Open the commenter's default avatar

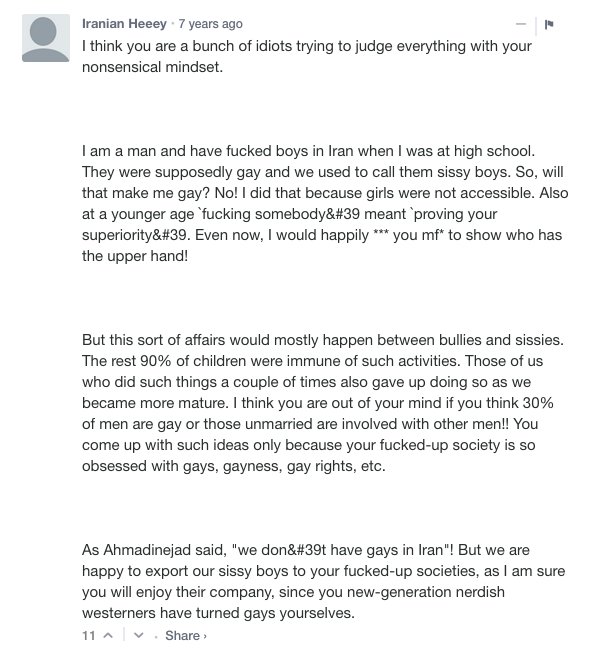46,38
